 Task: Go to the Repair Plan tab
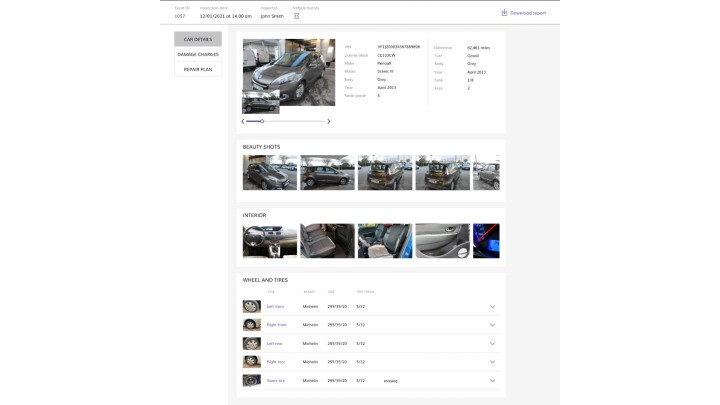tap(198, 69)
